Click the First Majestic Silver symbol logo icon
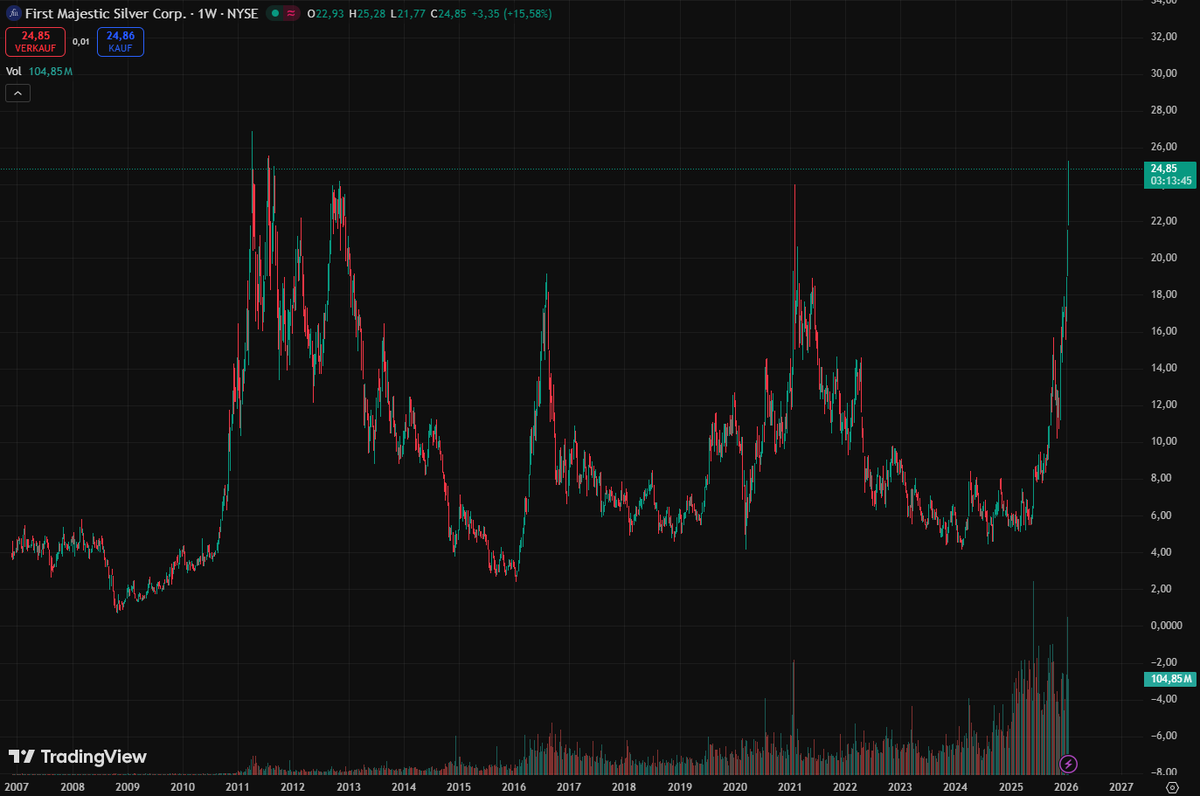1200x796 pixels. tap(13, 15)
